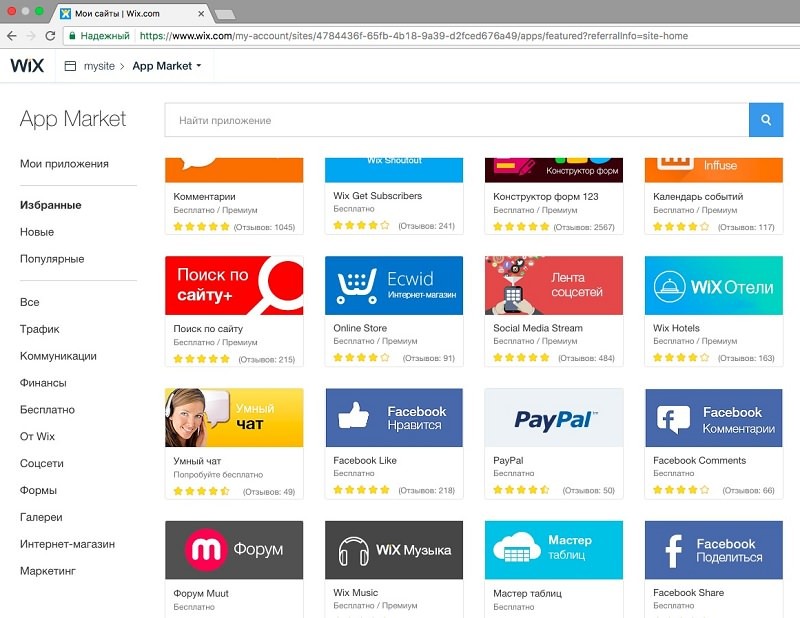
Task: Select the Избранные category in sidebar
Action: click(x=50, y=205)
